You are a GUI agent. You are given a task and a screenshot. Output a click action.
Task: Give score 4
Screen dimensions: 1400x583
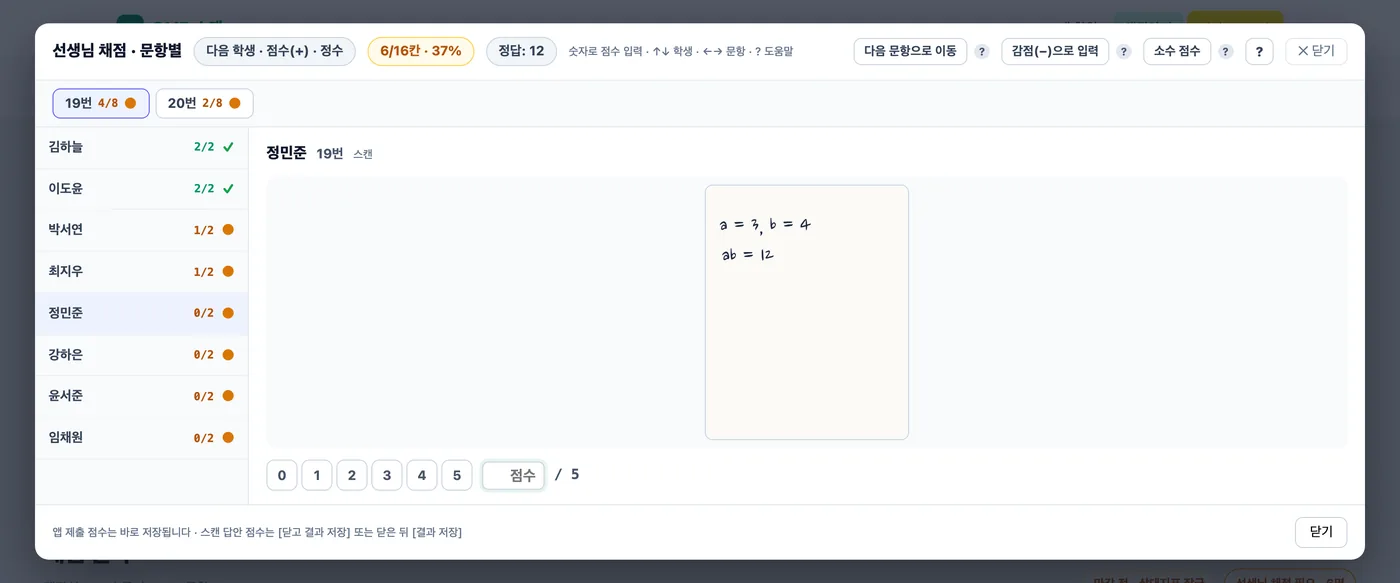tap(422, 475)
